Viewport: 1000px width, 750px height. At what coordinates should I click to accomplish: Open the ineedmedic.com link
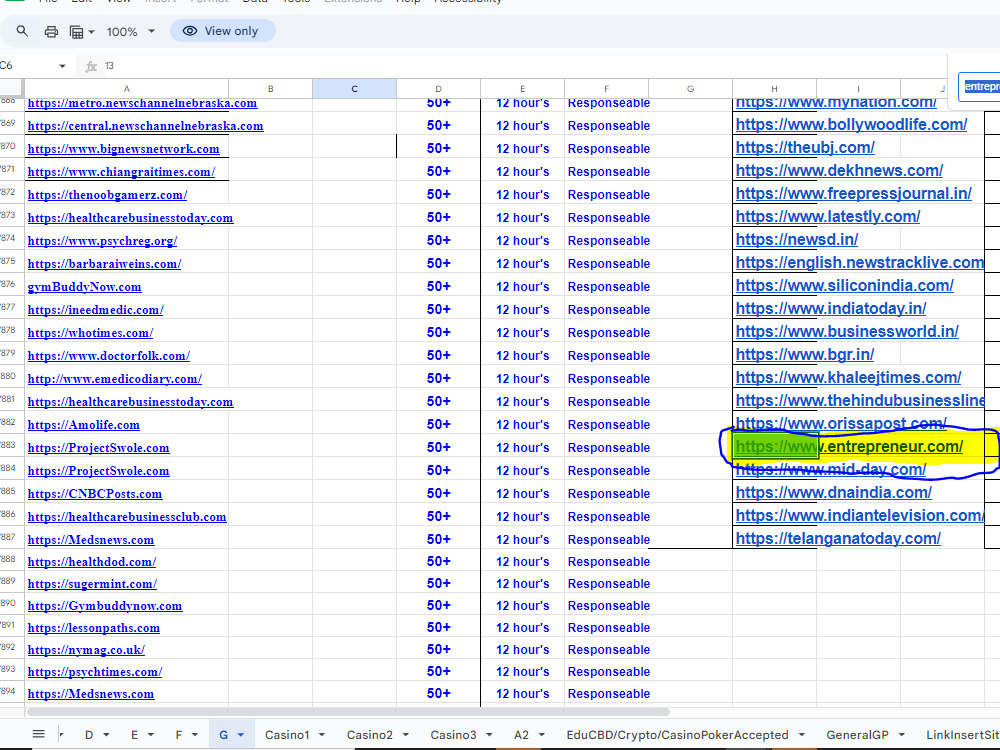click(95, 310)
